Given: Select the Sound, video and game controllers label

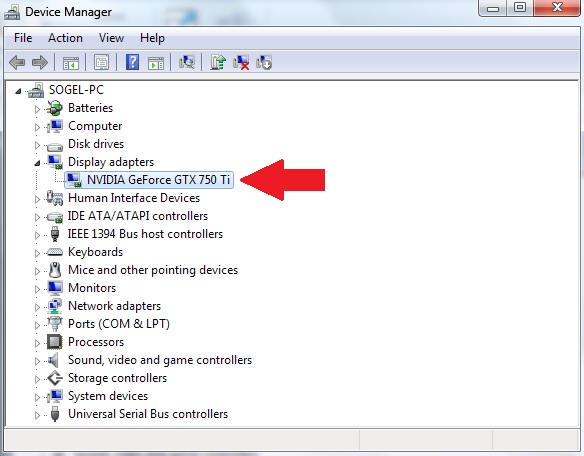Looking at the screenshot, I should click(x=160, y=360).
